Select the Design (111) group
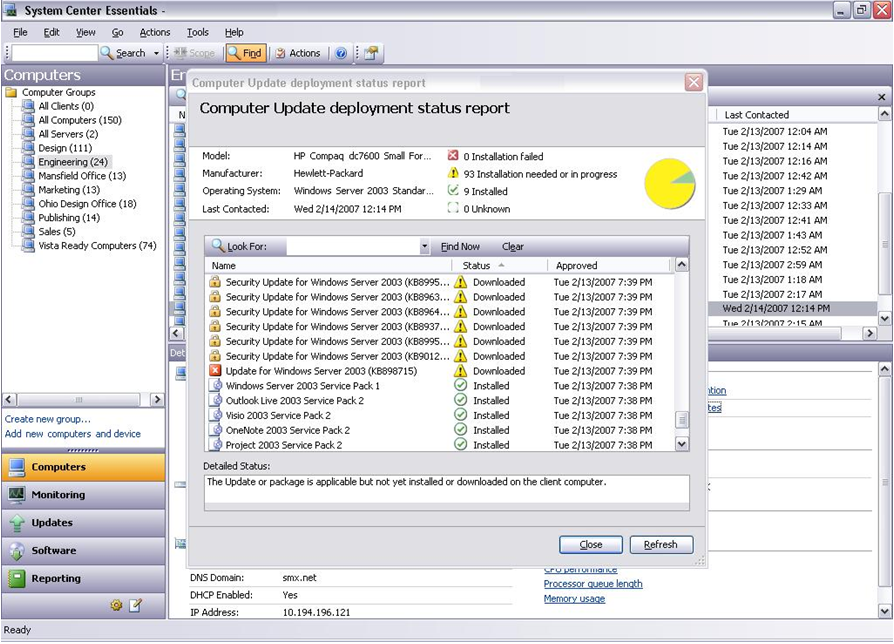This screenshot has height=644, width=894. point(65,148)
